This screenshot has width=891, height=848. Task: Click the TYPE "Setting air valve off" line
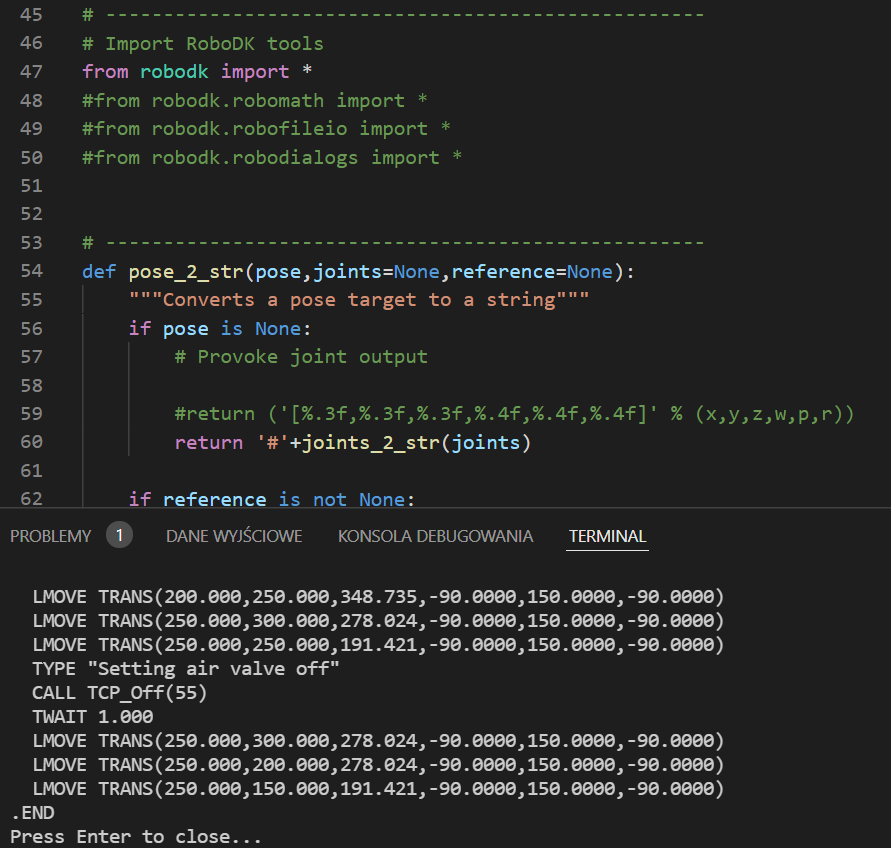click(185, 669)
